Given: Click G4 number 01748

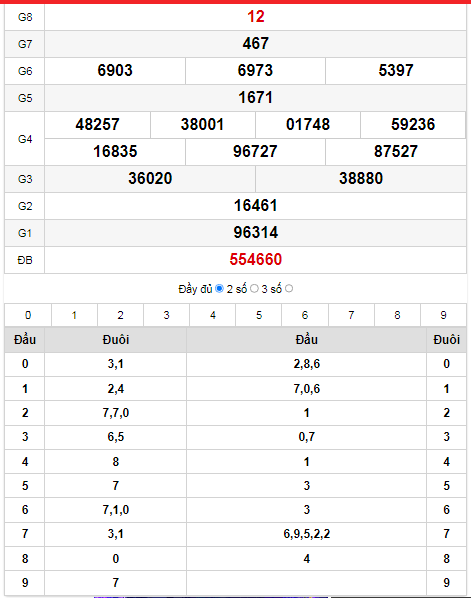Looking at the screenshot, I should (x=308, y=125).
